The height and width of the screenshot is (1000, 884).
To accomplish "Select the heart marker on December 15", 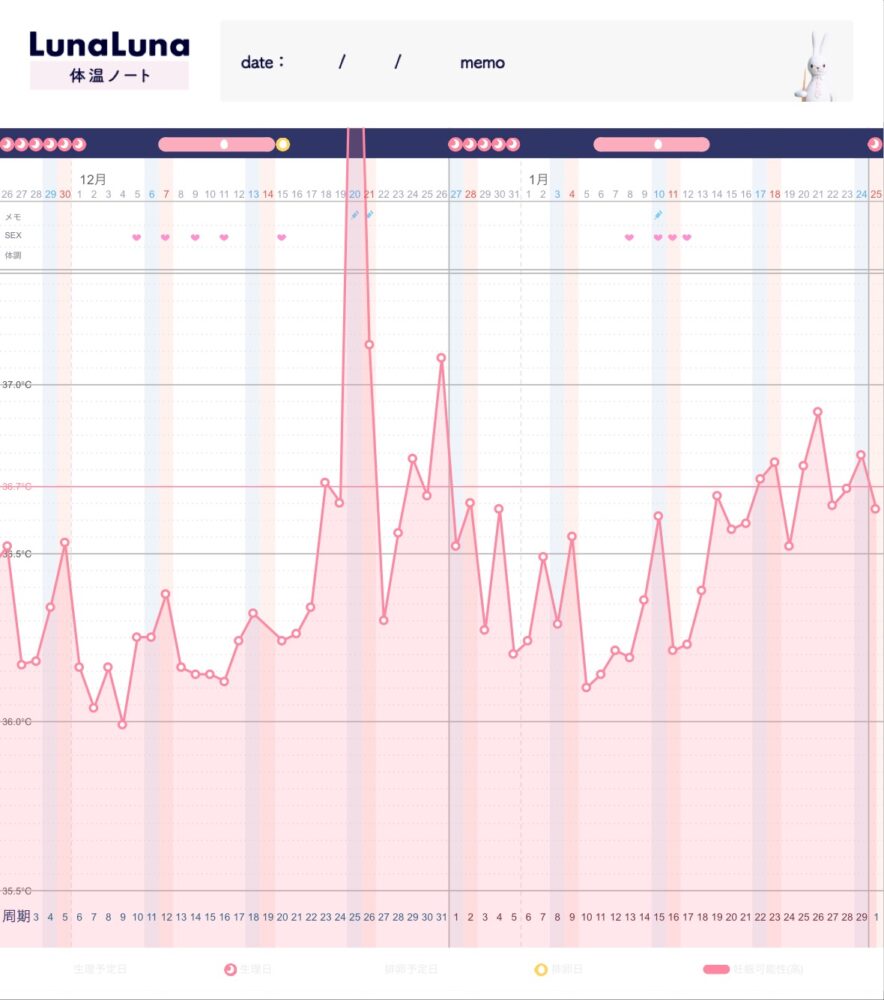I will (282, 237).
